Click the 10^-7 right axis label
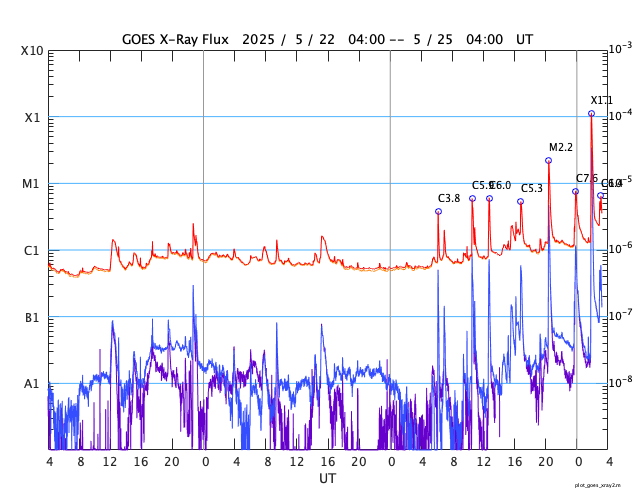This screenshot has width=640, height=500. tap(620, 315)
